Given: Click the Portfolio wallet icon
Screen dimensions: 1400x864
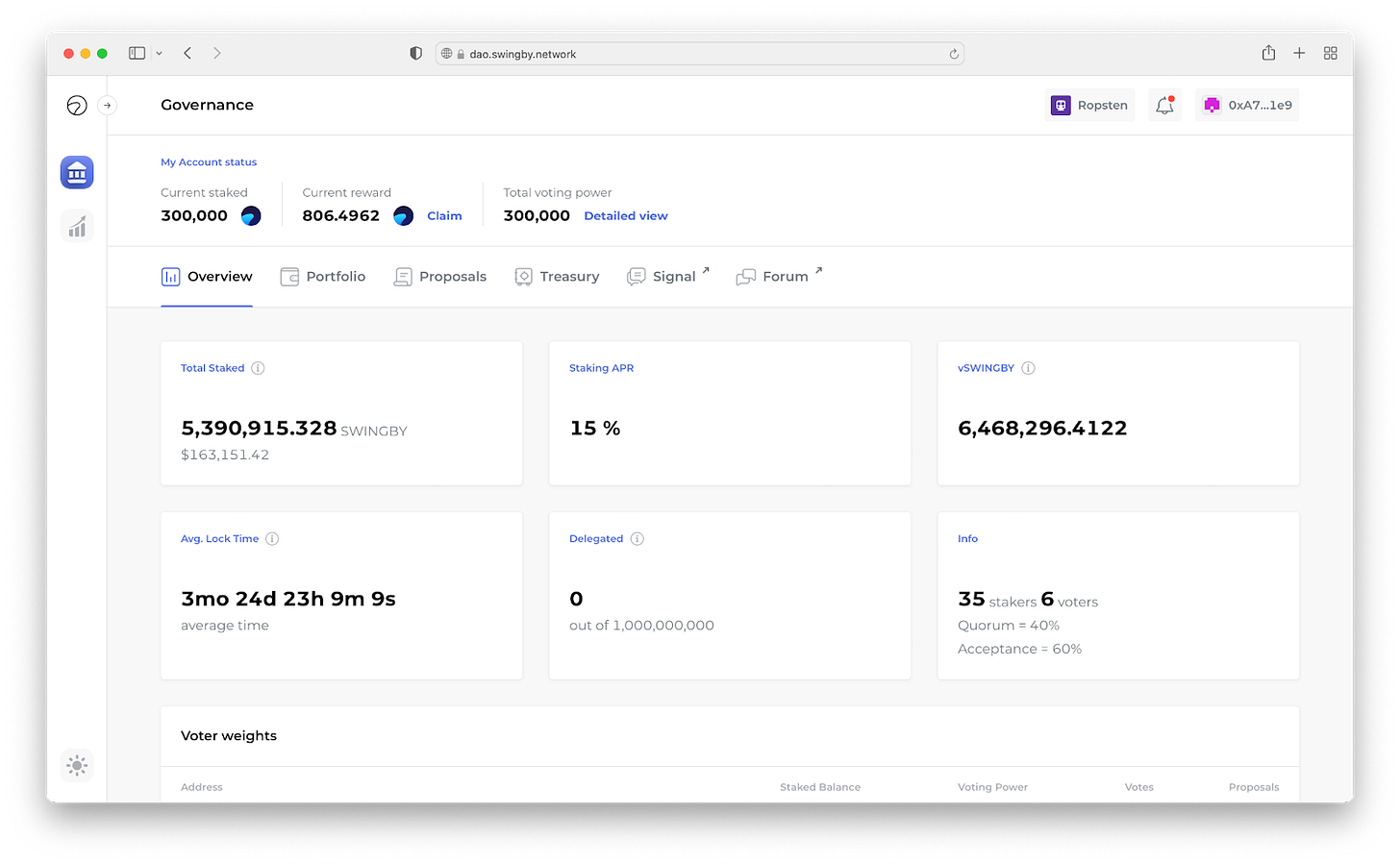Looking at the screenshot, I should coord(289,277).
